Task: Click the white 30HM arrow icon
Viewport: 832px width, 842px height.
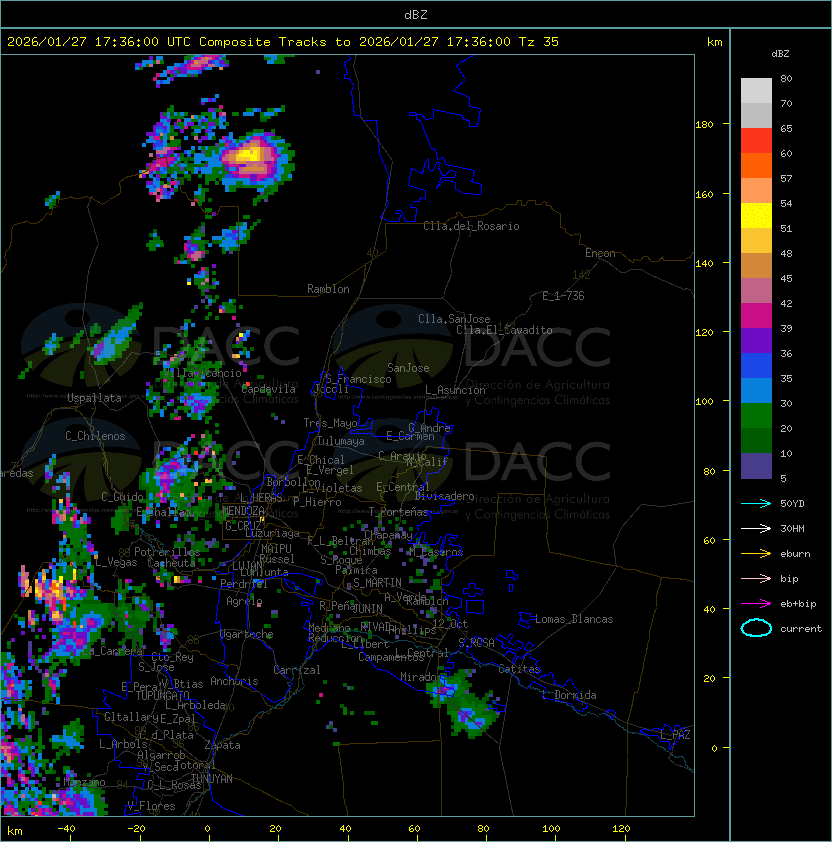Action: [756, 528]
